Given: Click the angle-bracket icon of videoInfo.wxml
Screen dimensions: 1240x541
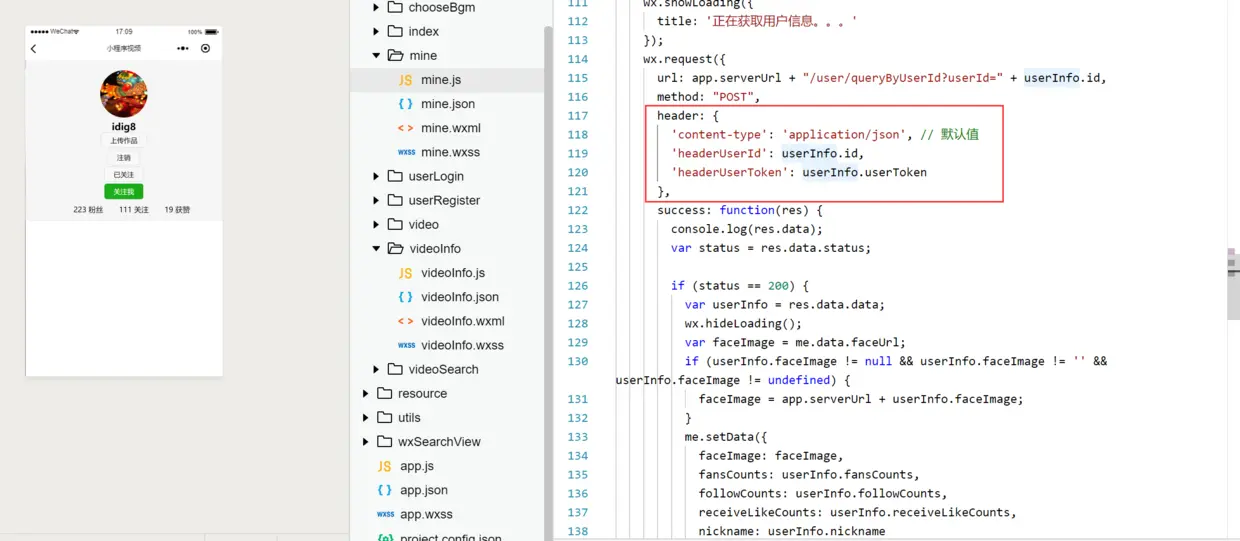Looking at the screenshot, I should click(405, 321).
